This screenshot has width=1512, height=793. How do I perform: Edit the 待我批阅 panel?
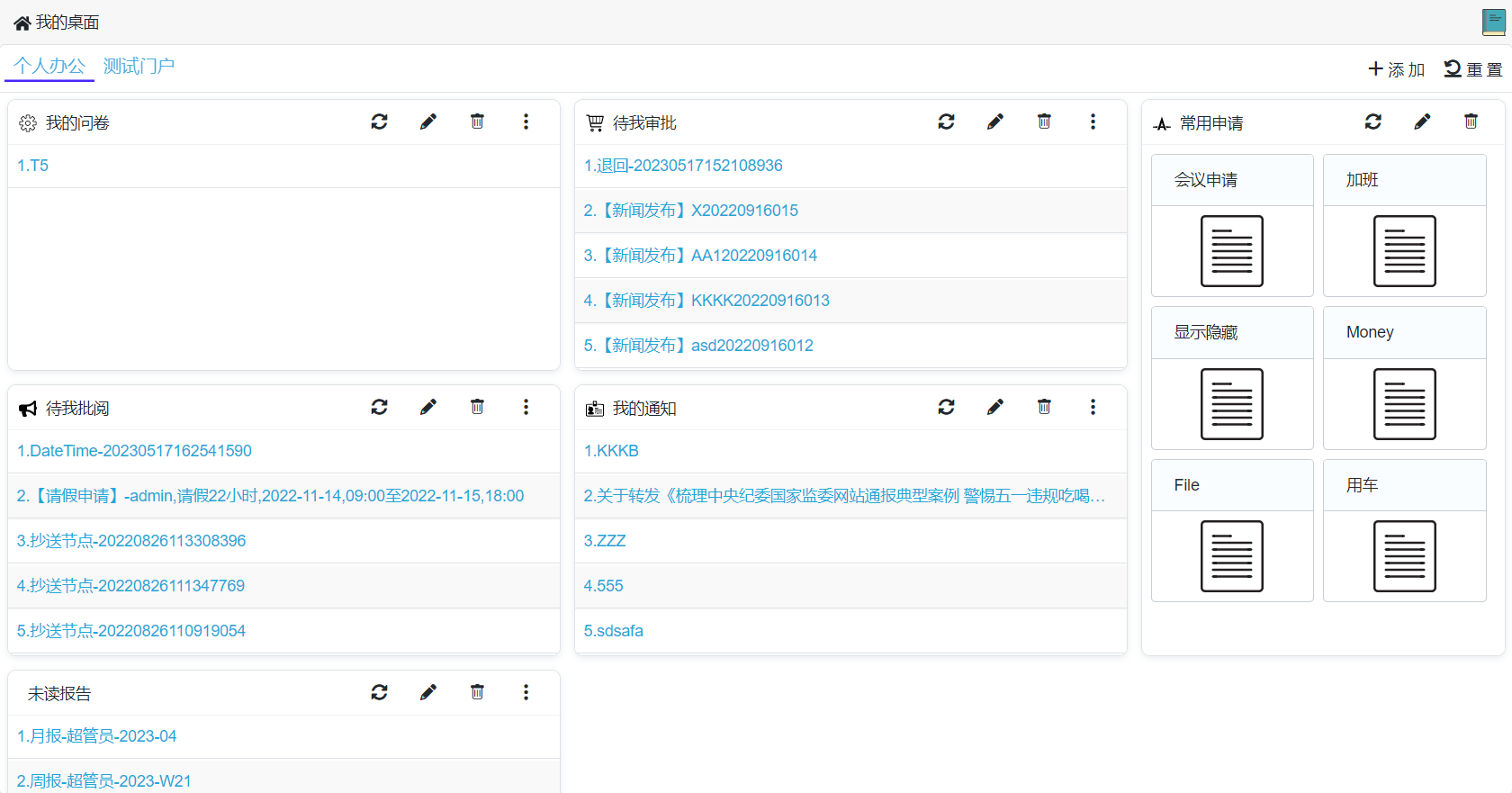428,407
